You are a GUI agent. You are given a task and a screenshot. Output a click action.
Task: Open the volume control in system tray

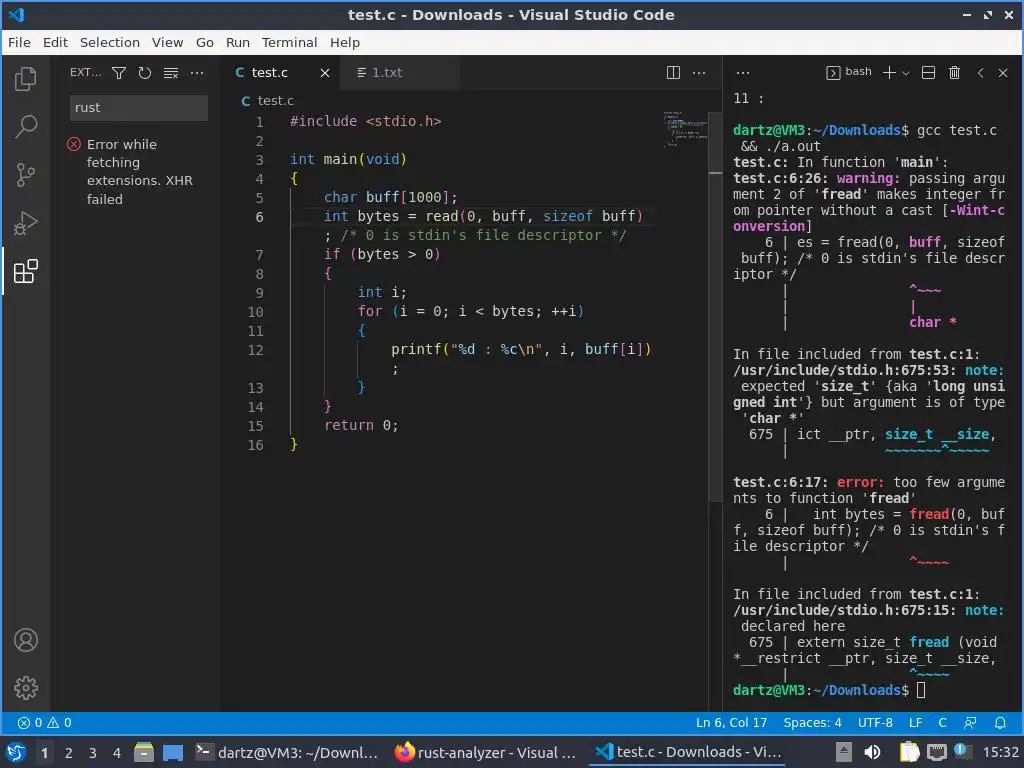point(872,752)
